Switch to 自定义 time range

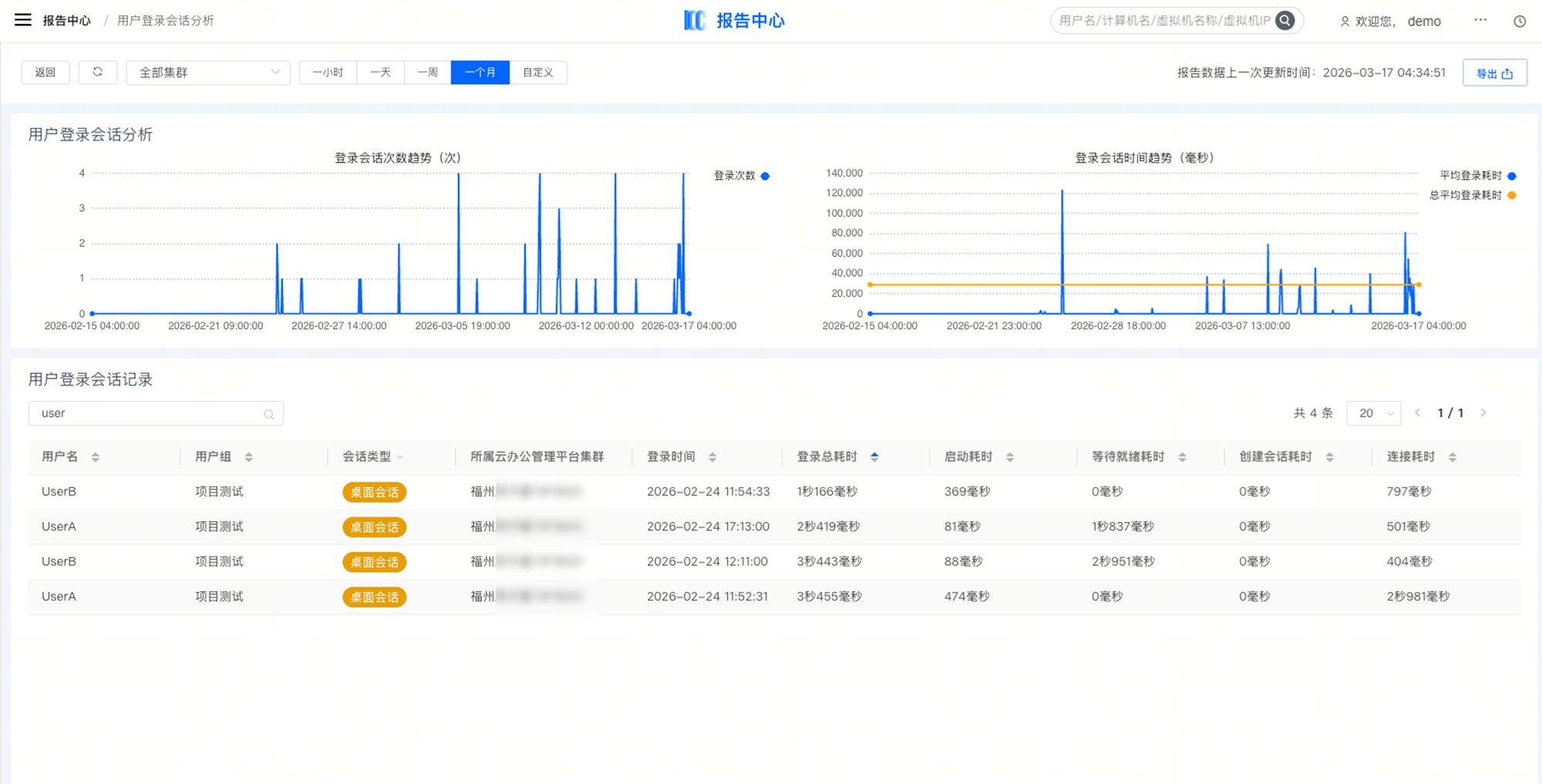537,72
